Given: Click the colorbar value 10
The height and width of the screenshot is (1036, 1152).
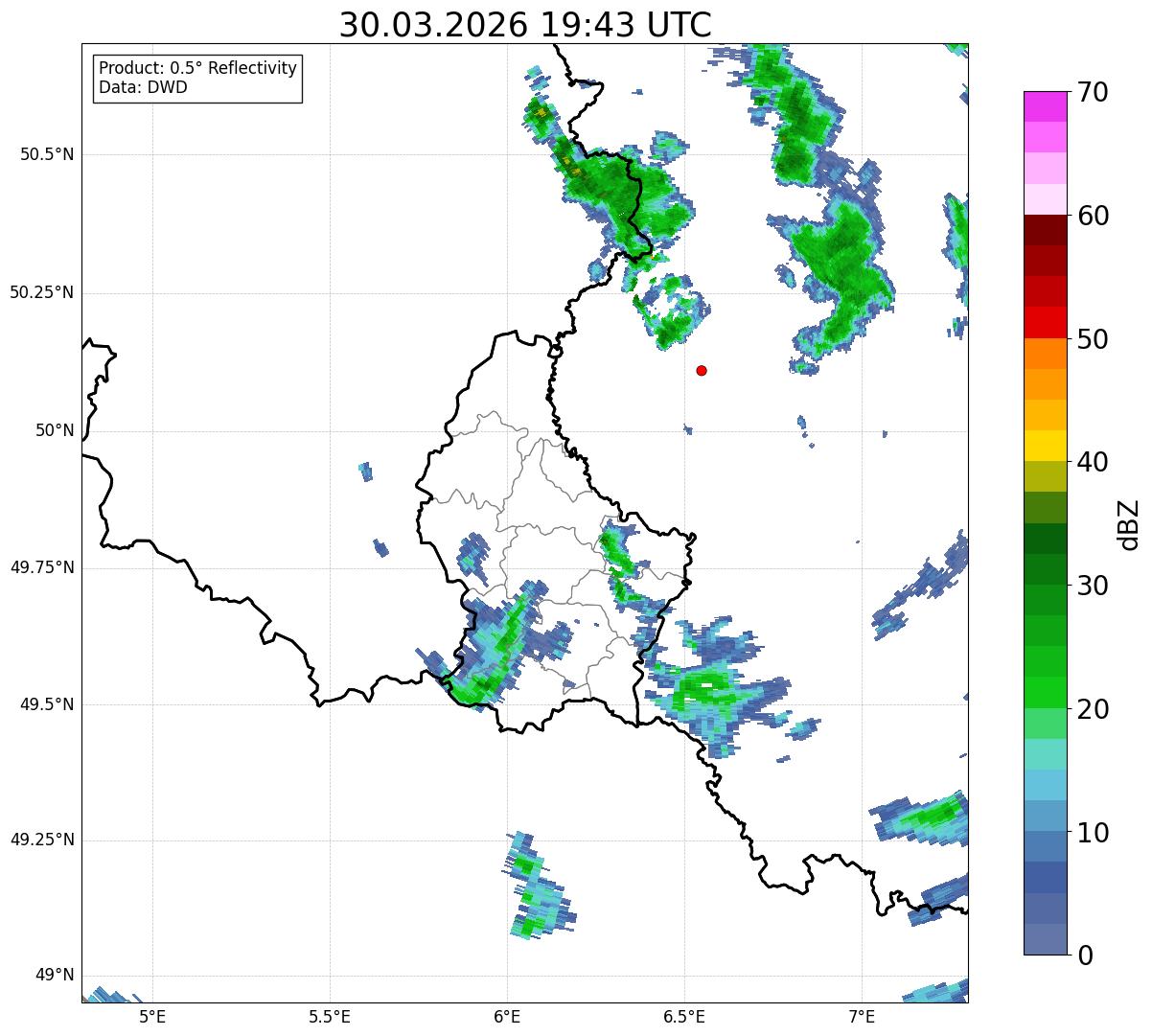Looking at the screenshot, I should pos(1093,833).
